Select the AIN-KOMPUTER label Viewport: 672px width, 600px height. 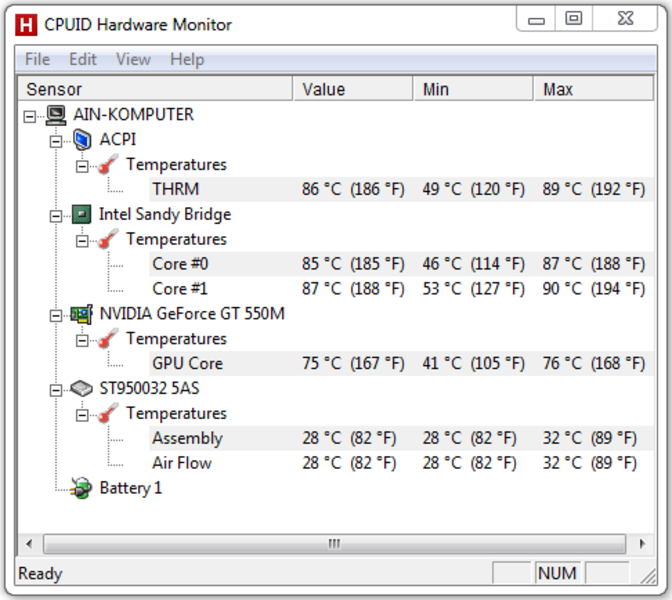(133, 115)
